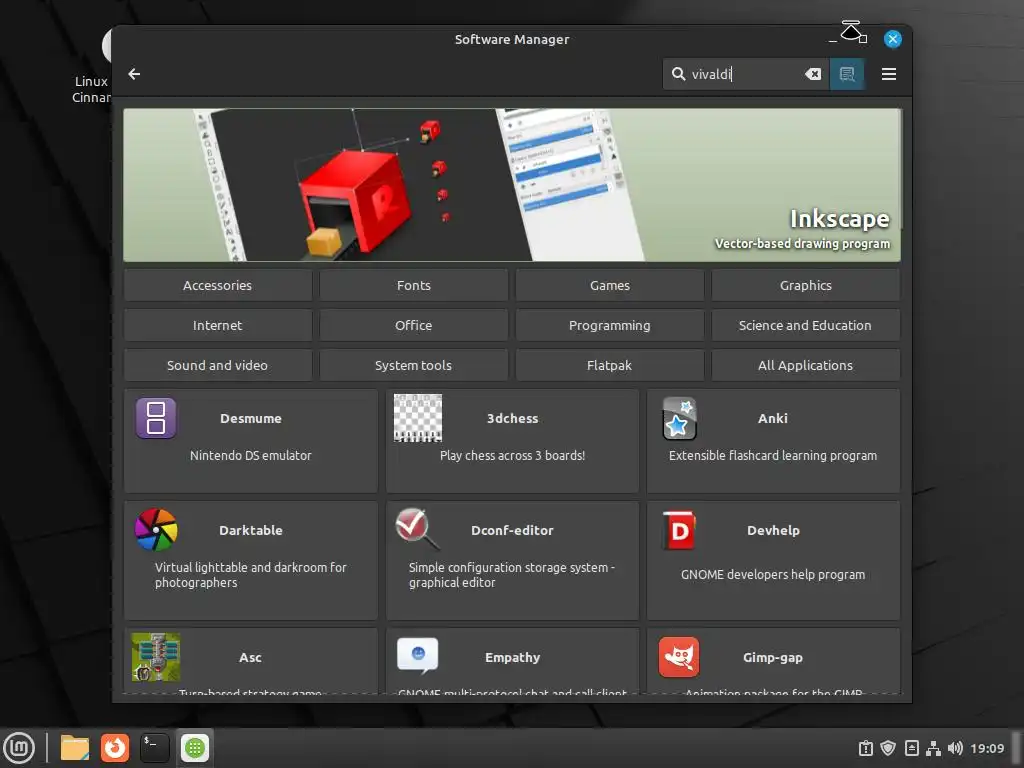Open the volume tray icon
Image resolution: width=1024 pixels, height=768 pixels.
[x=955, y=748]
